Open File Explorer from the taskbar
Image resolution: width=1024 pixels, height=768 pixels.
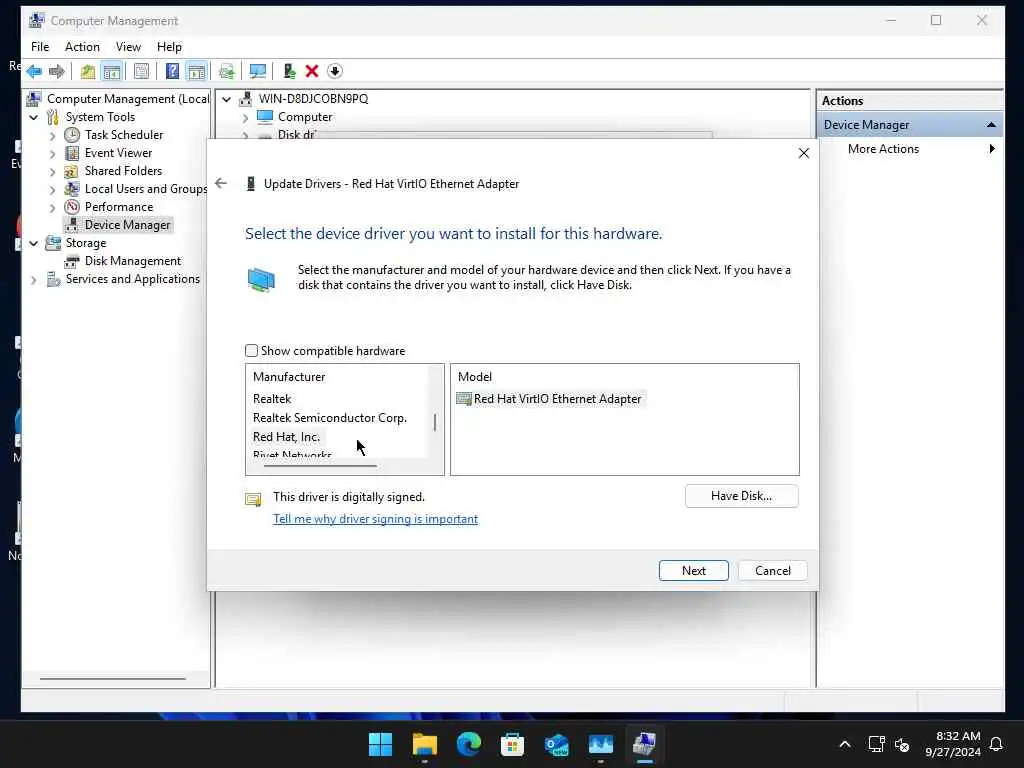coord(424,744)
